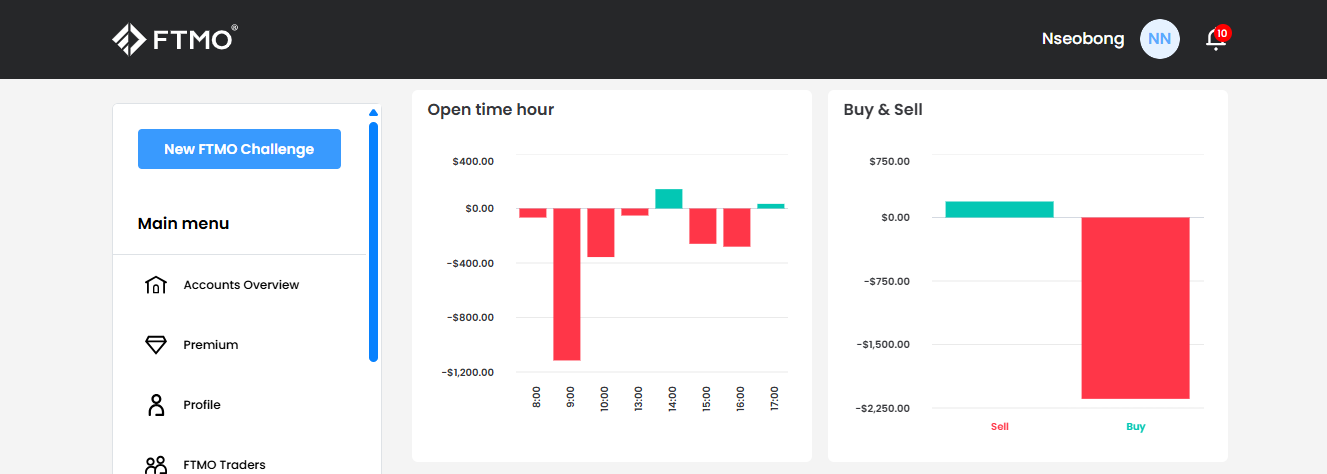Open the notifications bell icon
The width and height of the screenshot is (1327, 474).
(1215, 39)
